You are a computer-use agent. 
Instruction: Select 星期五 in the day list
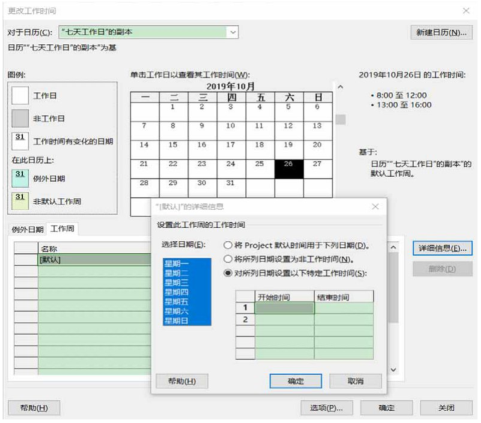[187, 302]
